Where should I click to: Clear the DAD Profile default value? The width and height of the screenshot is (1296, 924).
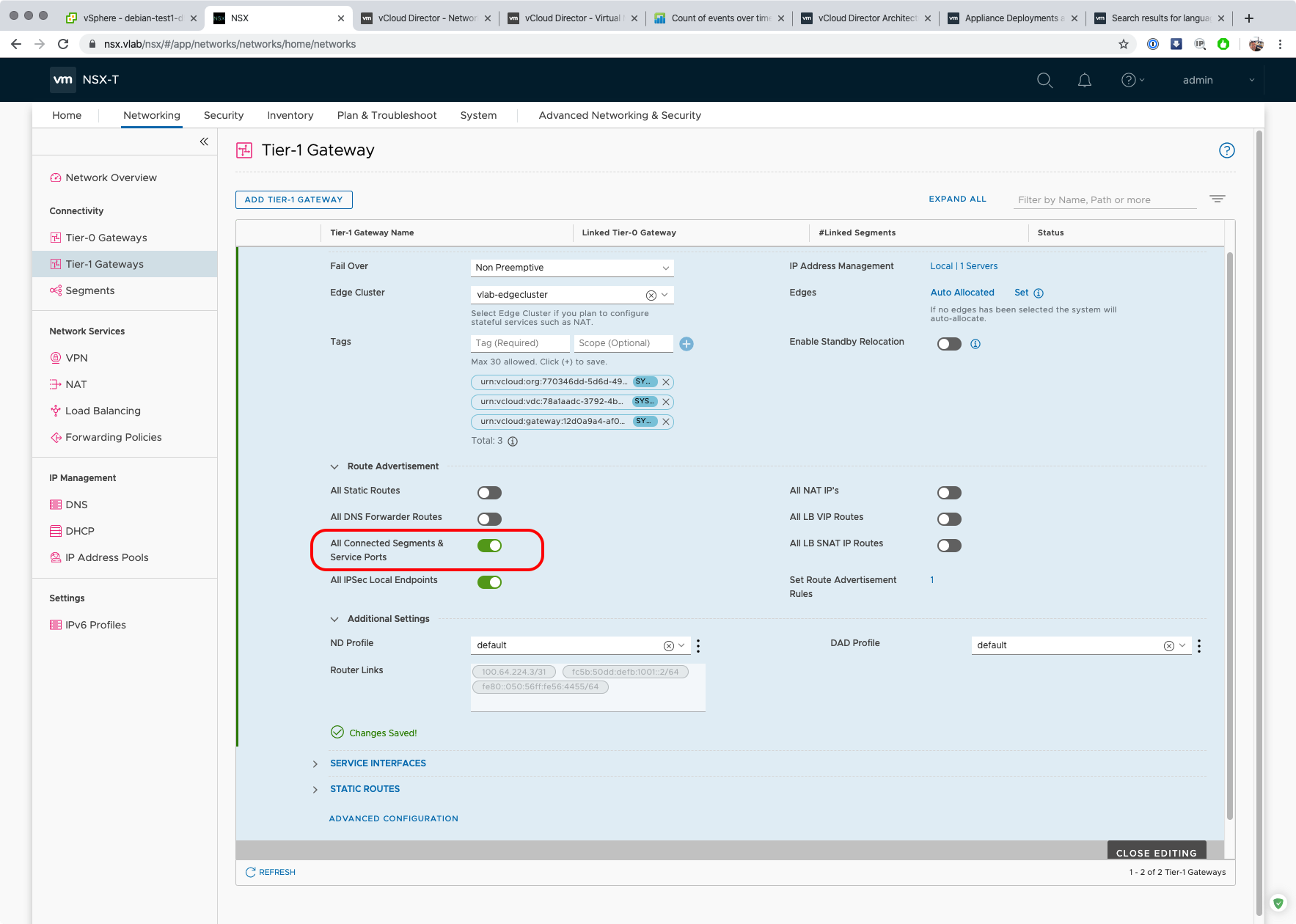coord(1169,645)
